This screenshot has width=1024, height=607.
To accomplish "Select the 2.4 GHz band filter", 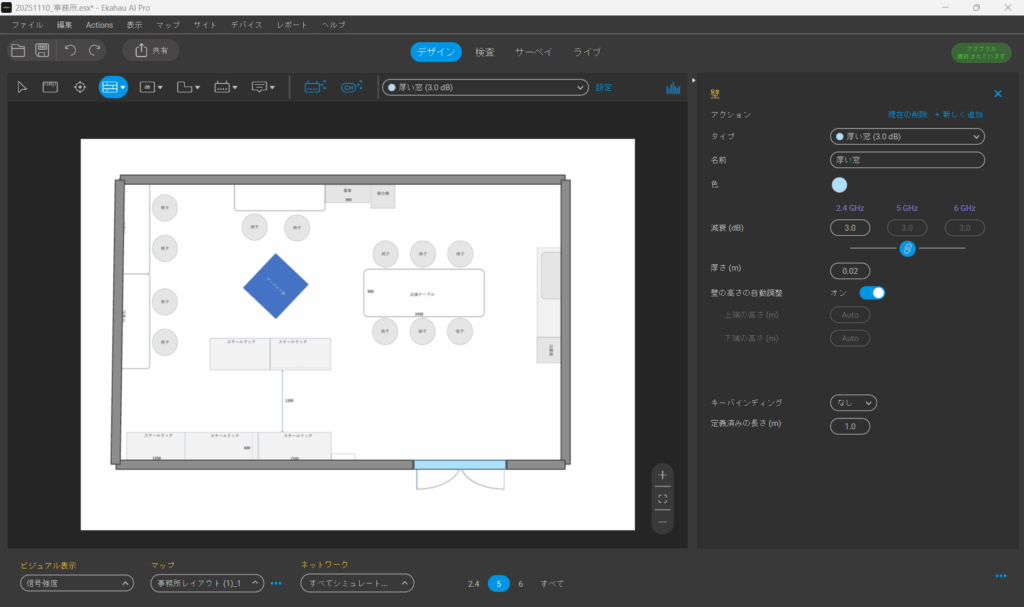I will pos(473,583).
